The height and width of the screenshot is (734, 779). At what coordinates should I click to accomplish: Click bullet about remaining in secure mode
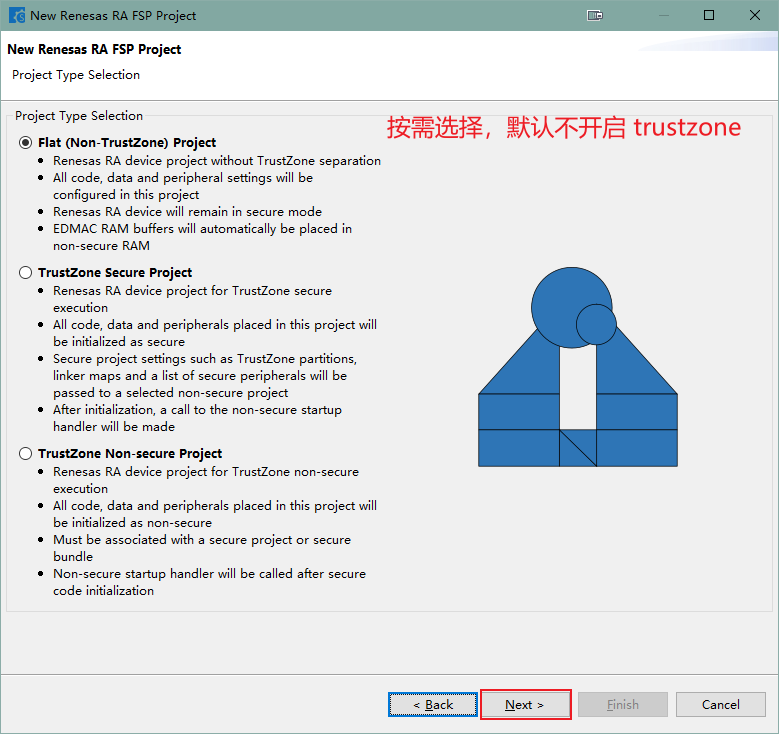pos(187,211)
